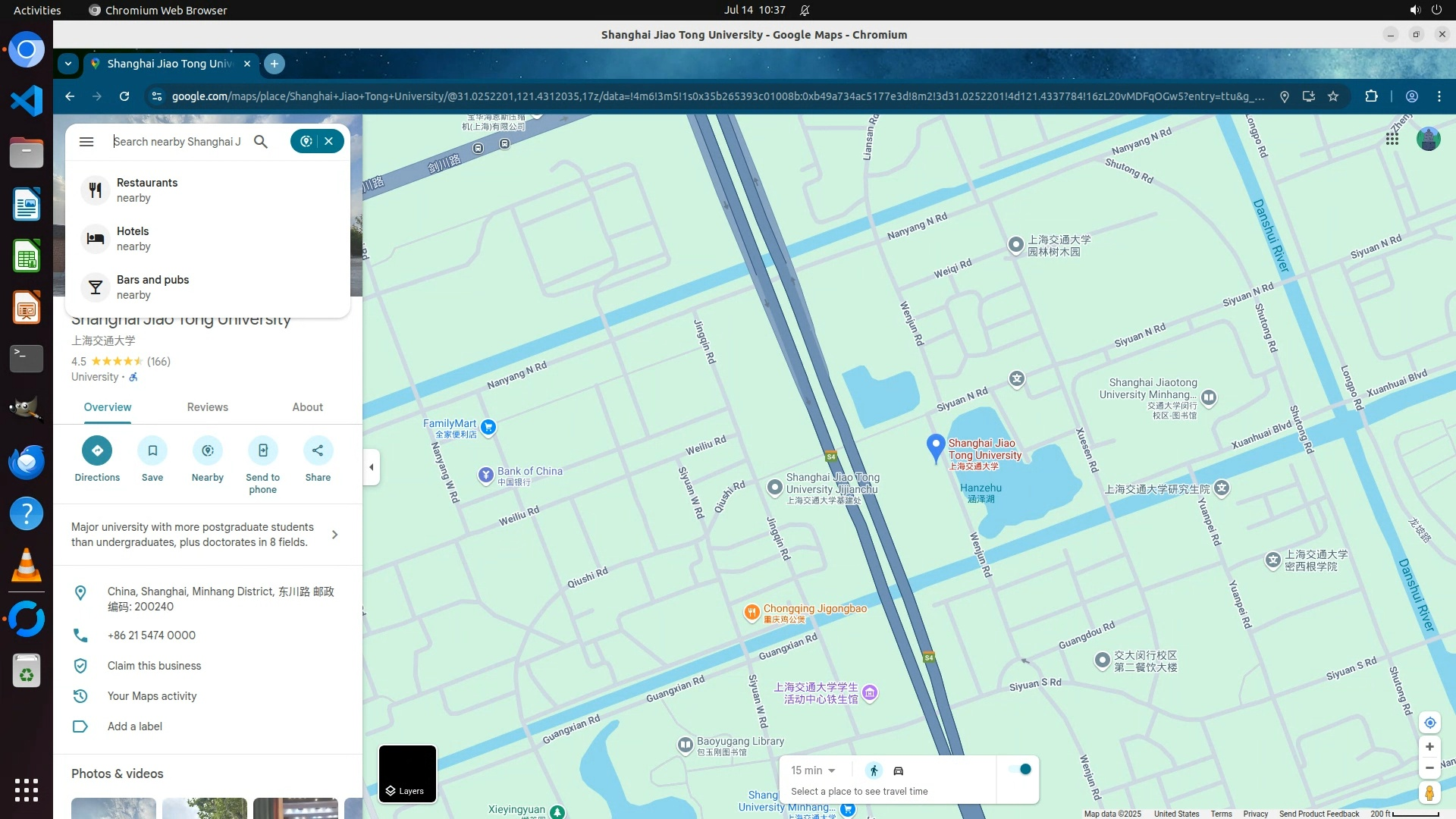Switch to the About tab
1456x819 pixels.
pos(307,407)
